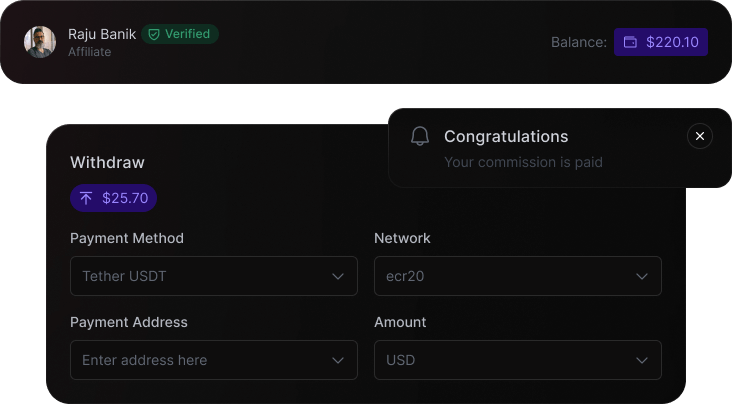Viewport: 732px width, 404px height.
Task: Open the Payment Method dropdown
Action: coord(213,276)
